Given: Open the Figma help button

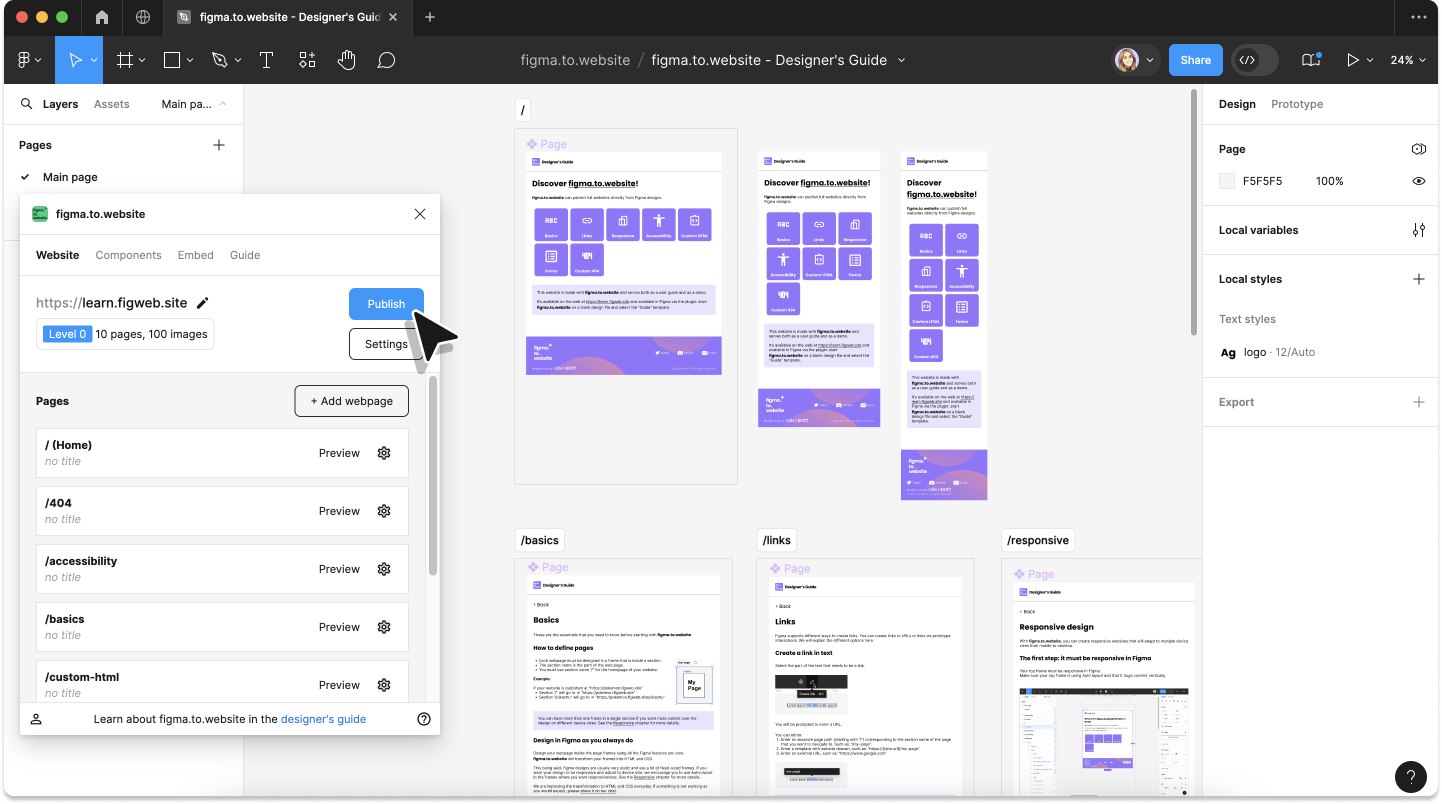Looking at the screenshot, I should coord(1410,776).
